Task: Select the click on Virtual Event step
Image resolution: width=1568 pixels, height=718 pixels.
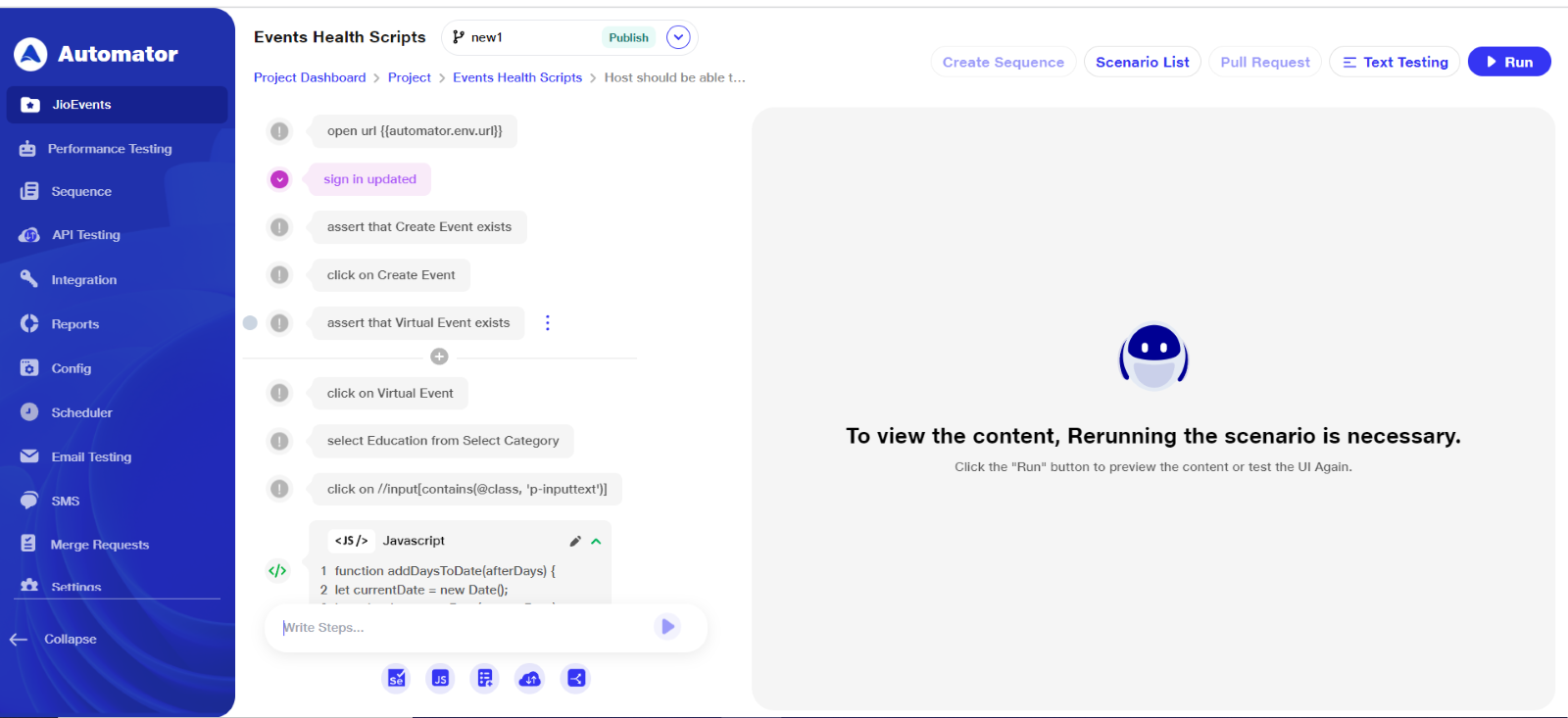Action: (x=390, y=393)
